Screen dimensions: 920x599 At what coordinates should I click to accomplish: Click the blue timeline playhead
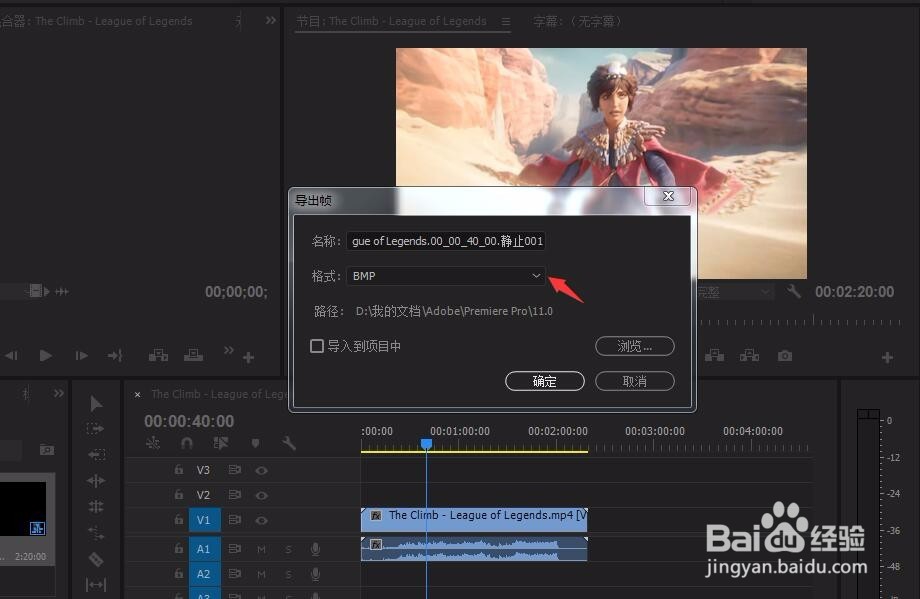427,444
